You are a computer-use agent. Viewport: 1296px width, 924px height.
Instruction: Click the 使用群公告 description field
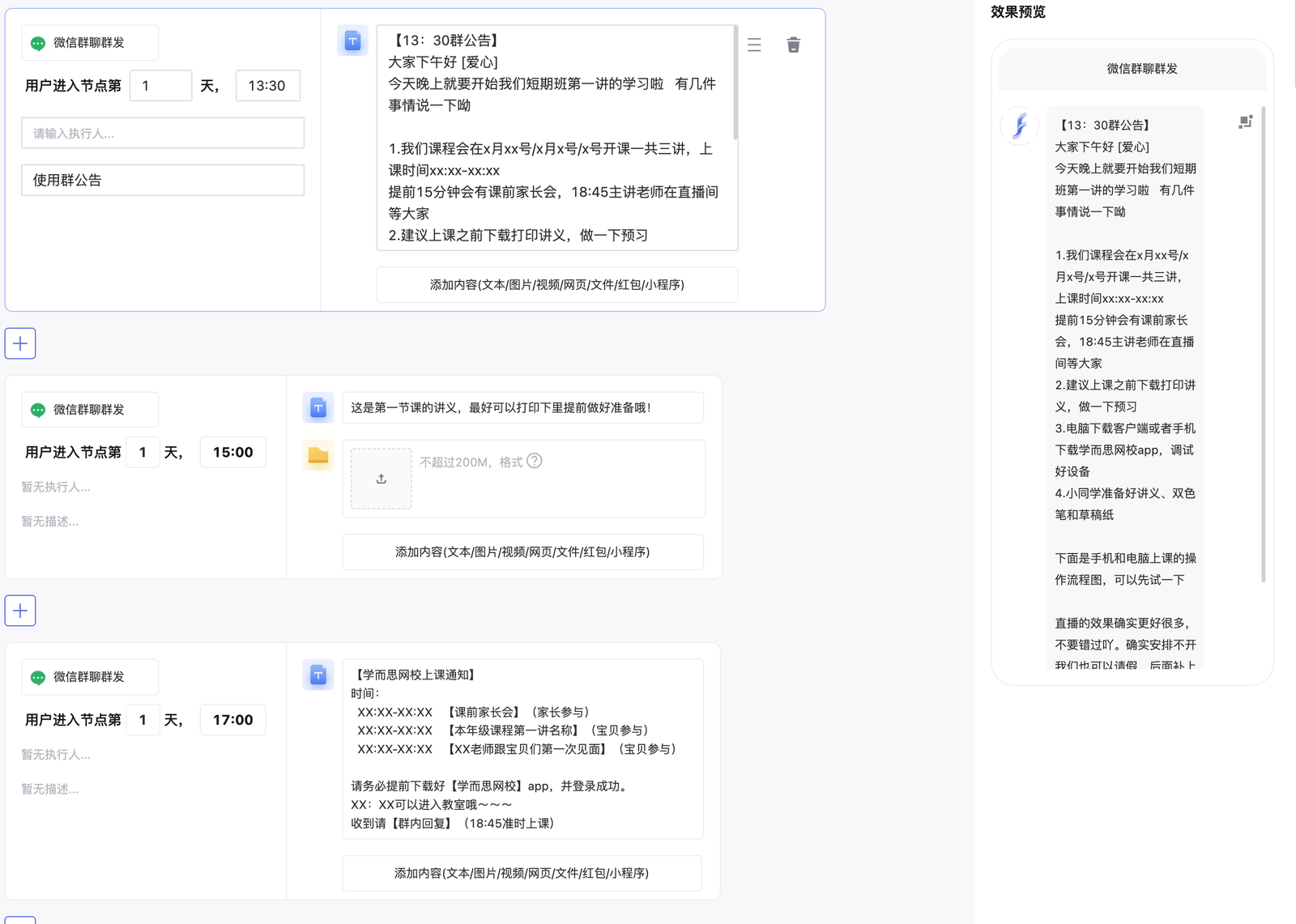pyautogui.click(x=162, y=179)
